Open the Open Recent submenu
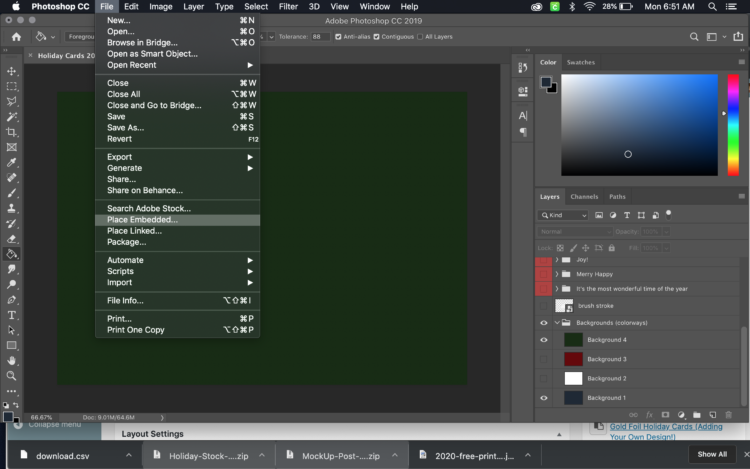Viewport: 750px width, 469px height. [177, 65]
